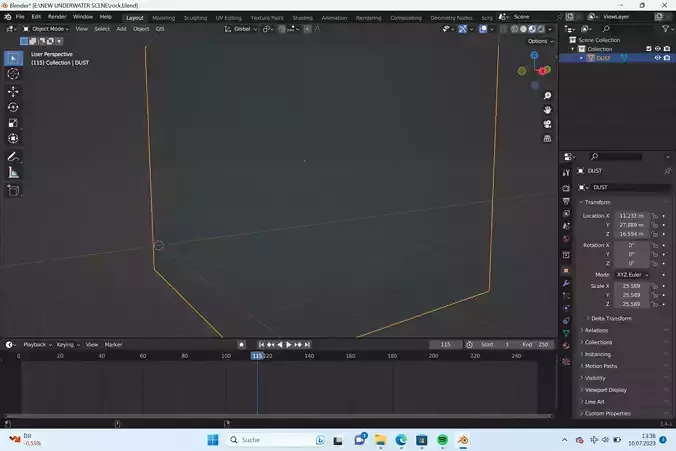Open the Object Mode dropdown

click(x=46, y=29)
